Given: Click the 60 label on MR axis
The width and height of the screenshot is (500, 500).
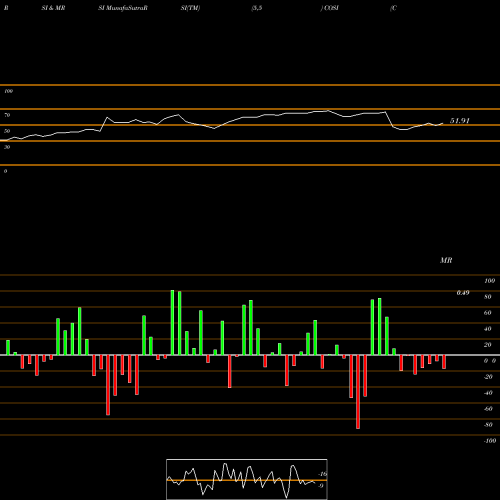Looking at the screenshot, I should 488,313.
